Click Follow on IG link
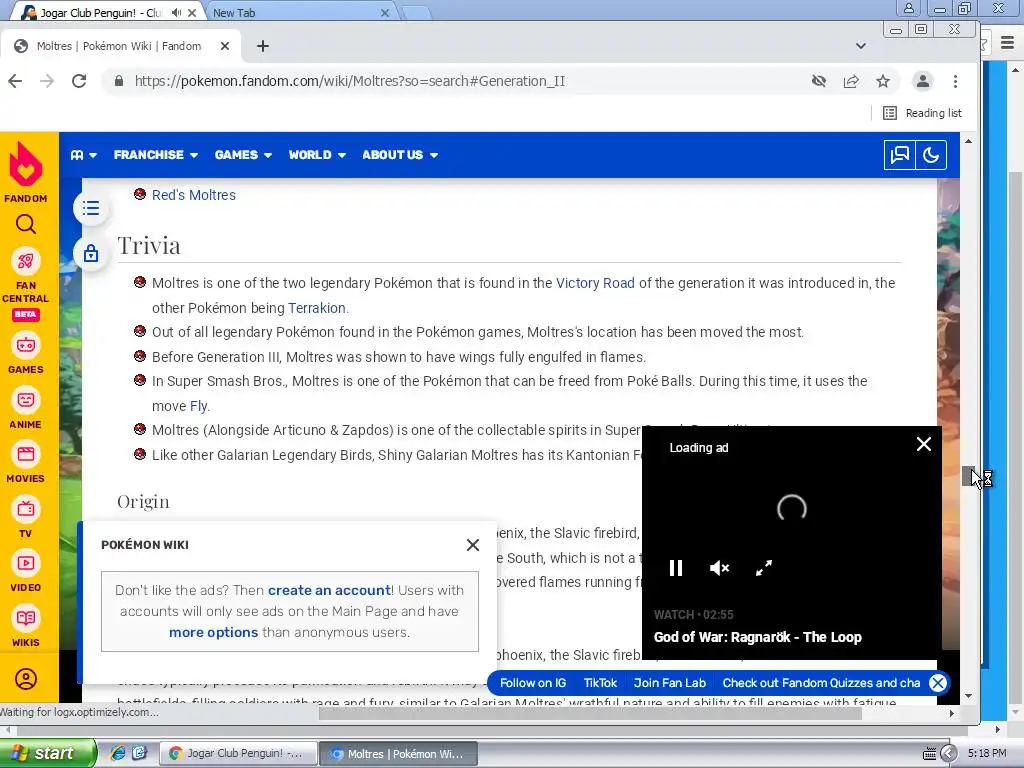Image resolution: width=1024 pixels, height=768 pixels. [533, 683]
